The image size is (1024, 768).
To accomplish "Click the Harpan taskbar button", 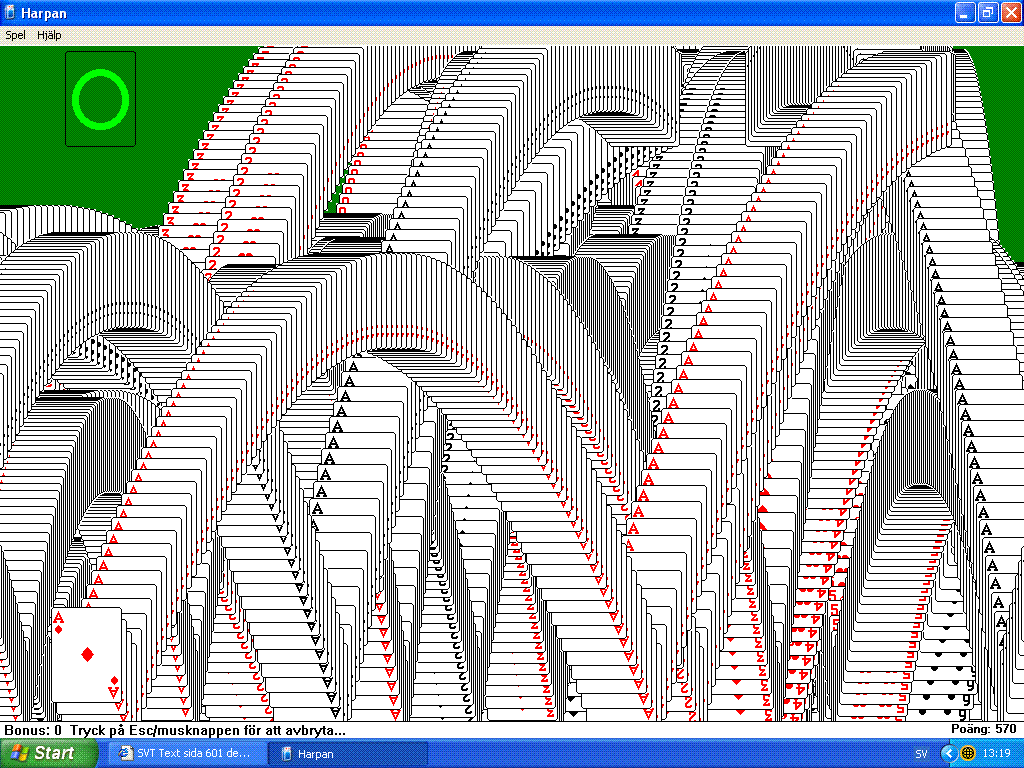I will tap(352, 754).
